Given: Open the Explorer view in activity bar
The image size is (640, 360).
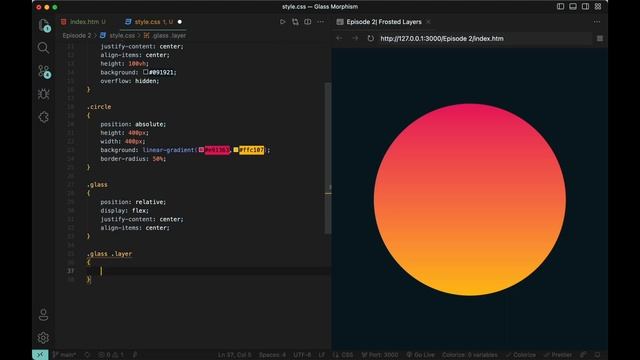Looking at the screenshot, I should coord(44,25).
